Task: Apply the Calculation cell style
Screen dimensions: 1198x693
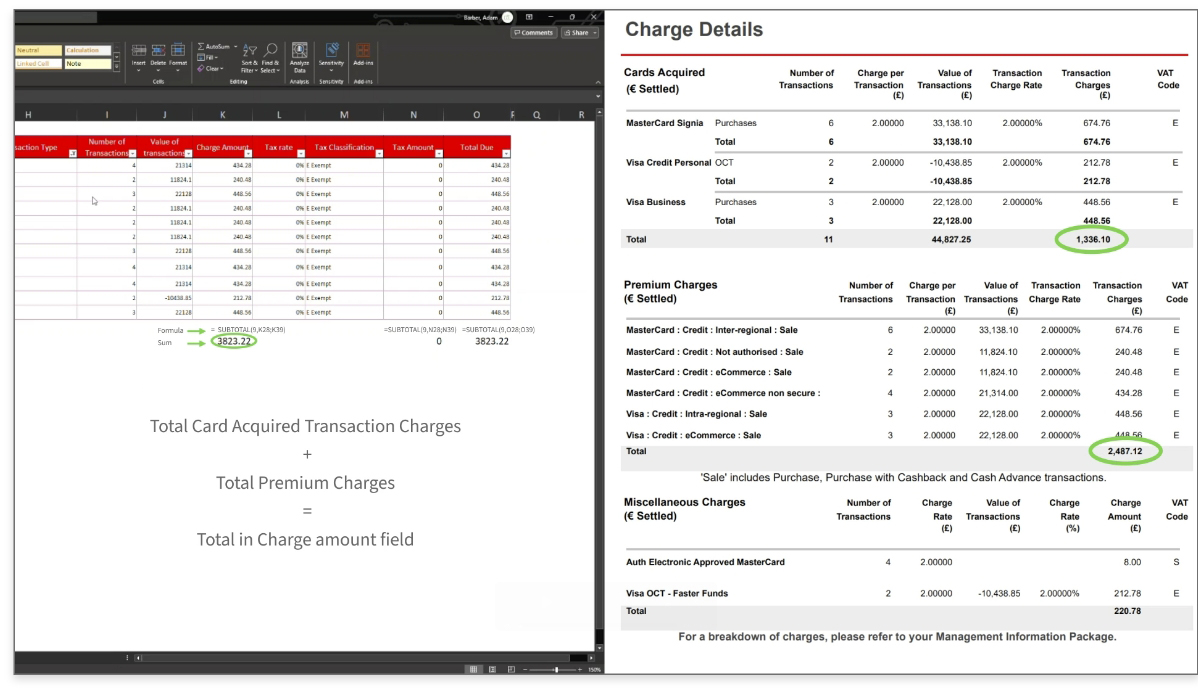Action: (x=87, y=50)
